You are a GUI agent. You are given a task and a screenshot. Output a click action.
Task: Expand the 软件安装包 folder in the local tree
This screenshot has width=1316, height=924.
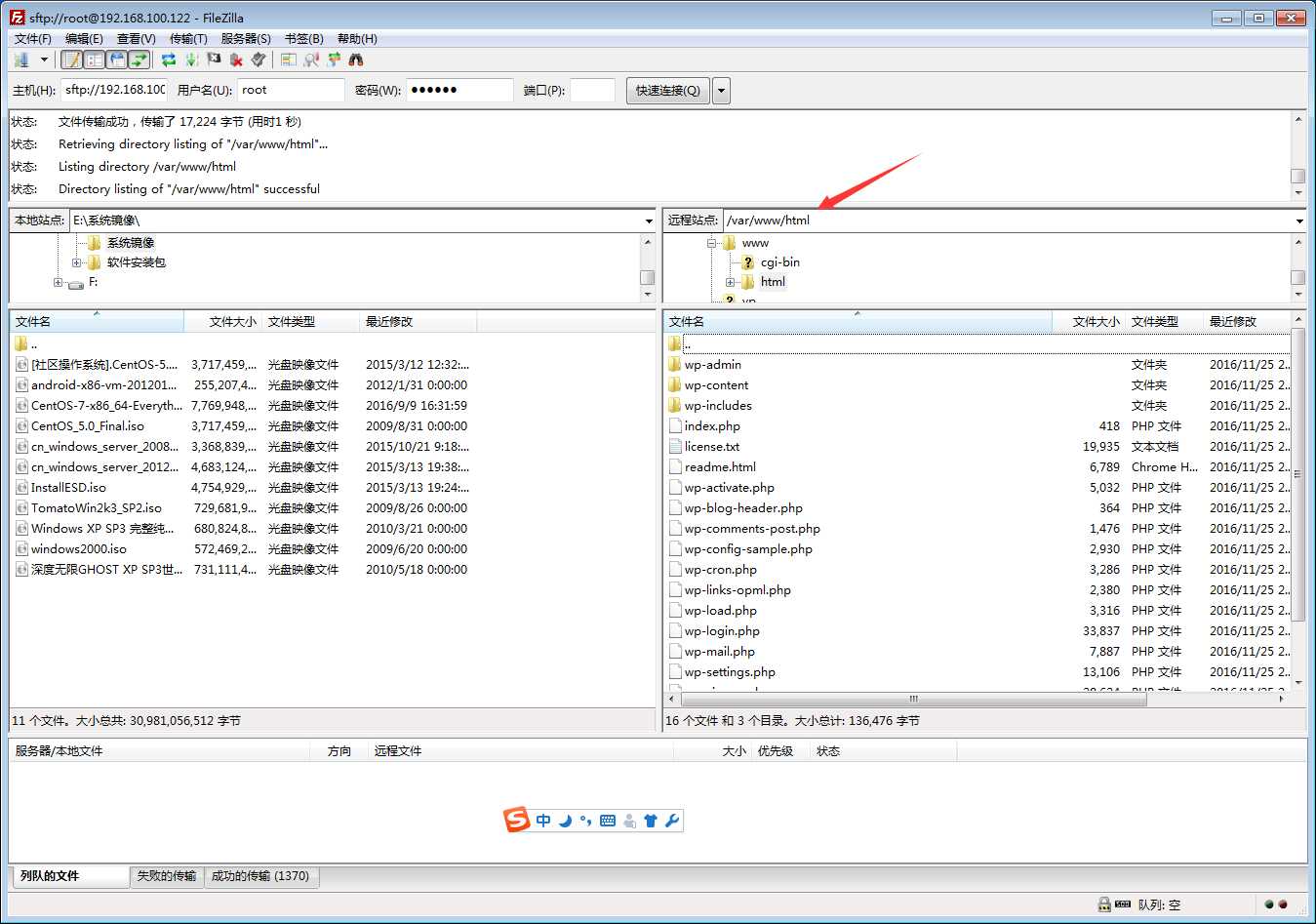pyautogui.click(x=77, y=262)
